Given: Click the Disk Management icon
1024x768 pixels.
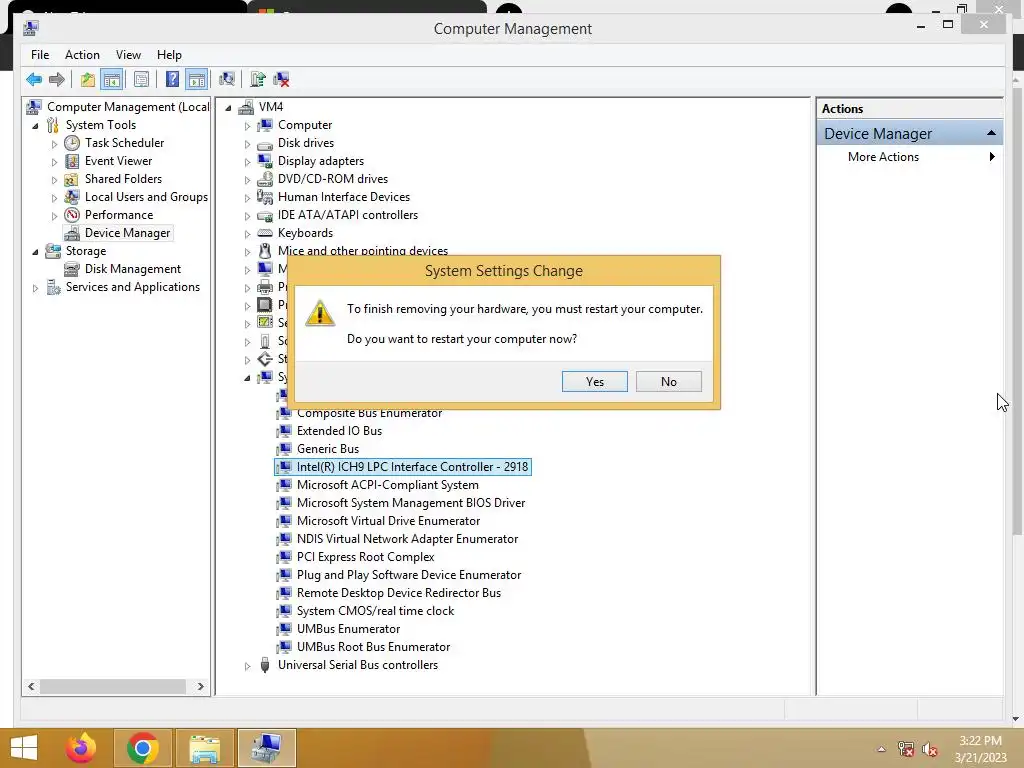Looking at the screenshot, I should 72,269.
